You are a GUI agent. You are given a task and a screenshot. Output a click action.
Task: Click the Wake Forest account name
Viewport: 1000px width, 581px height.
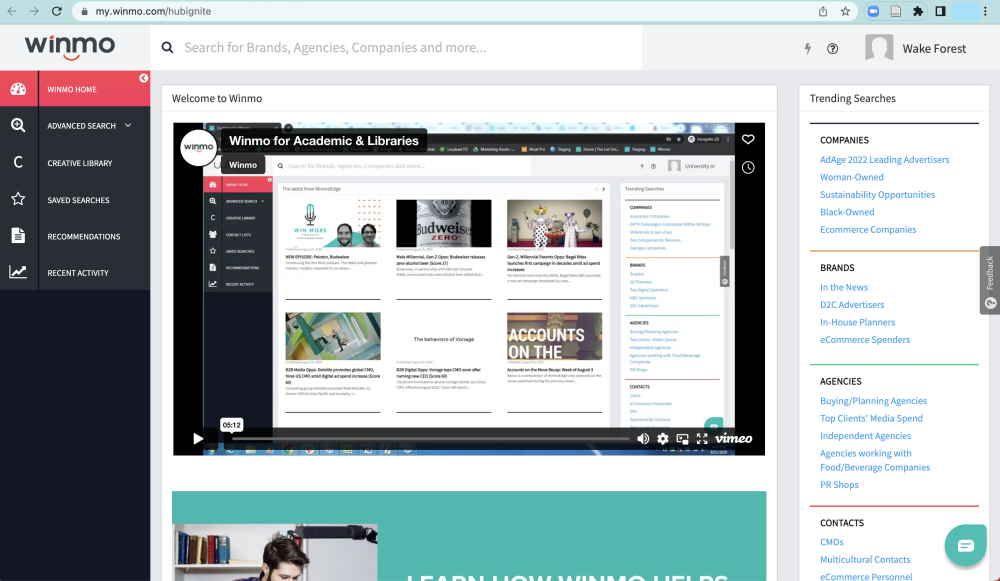click(x=934, y=48)
